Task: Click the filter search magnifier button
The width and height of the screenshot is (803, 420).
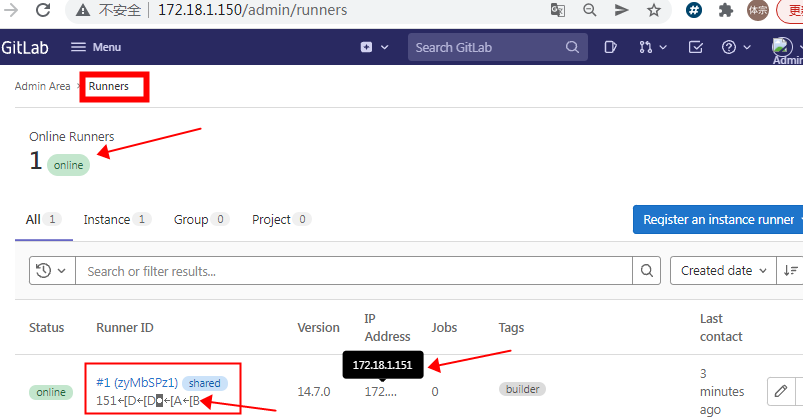Action: click(647, 270)
